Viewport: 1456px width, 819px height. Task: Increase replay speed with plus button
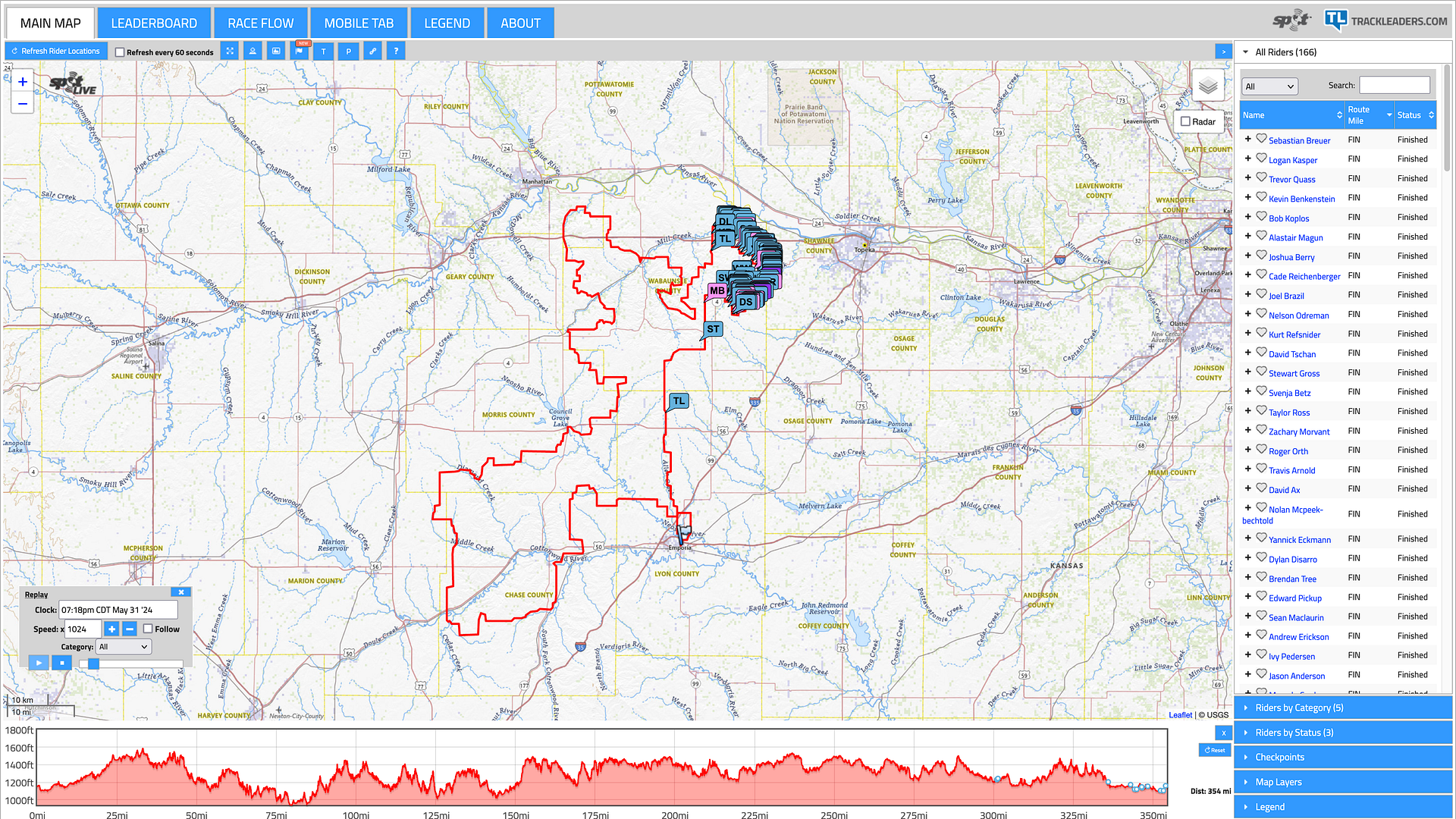point(111,629)
